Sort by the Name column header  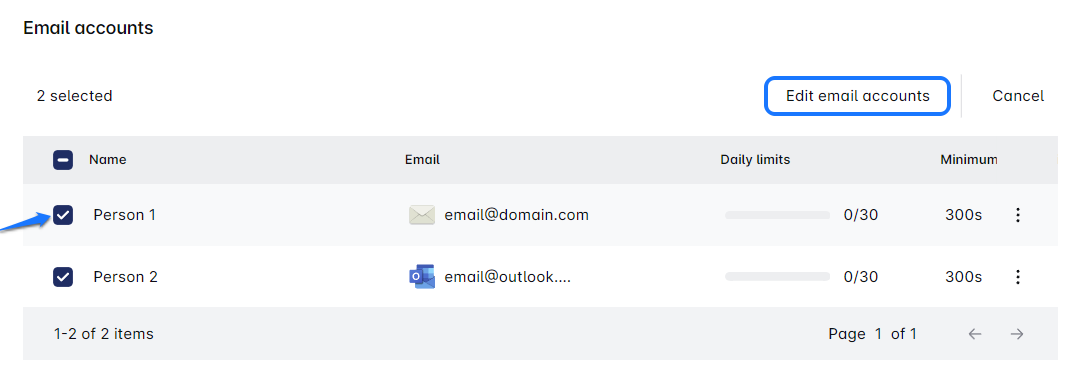[107, 160]
